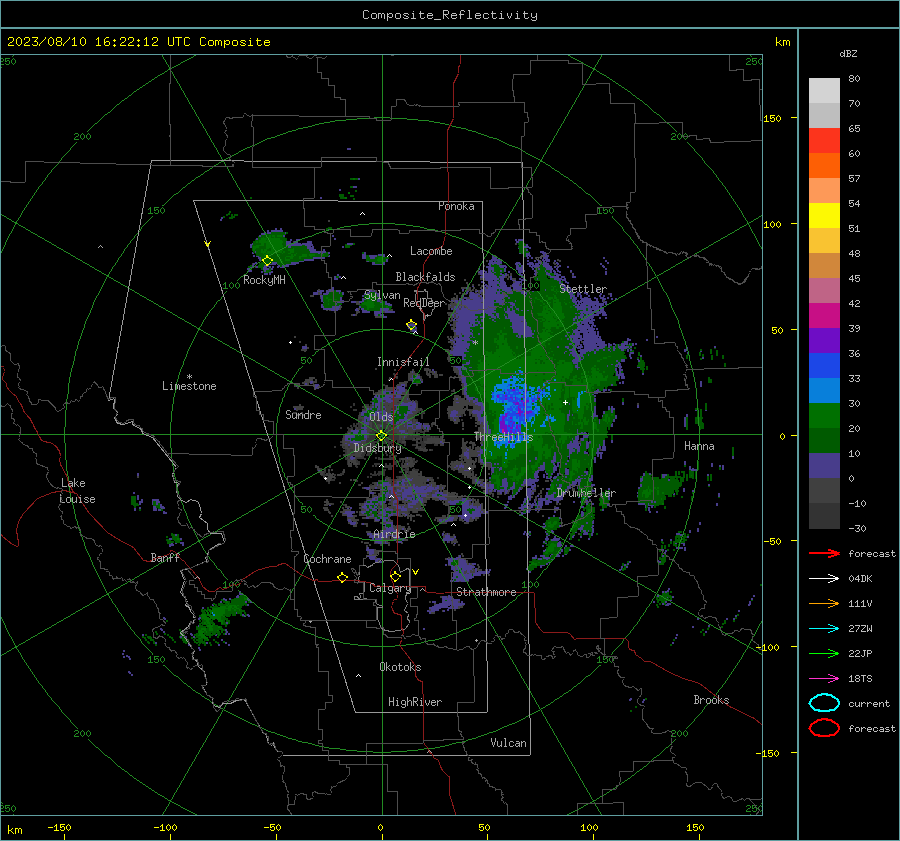The height and width of the screenshot is (841, 900).
Task: Pick the light blue 30-33 dBZ swatch
Action: pyautogui.click(x=824, y=391)
